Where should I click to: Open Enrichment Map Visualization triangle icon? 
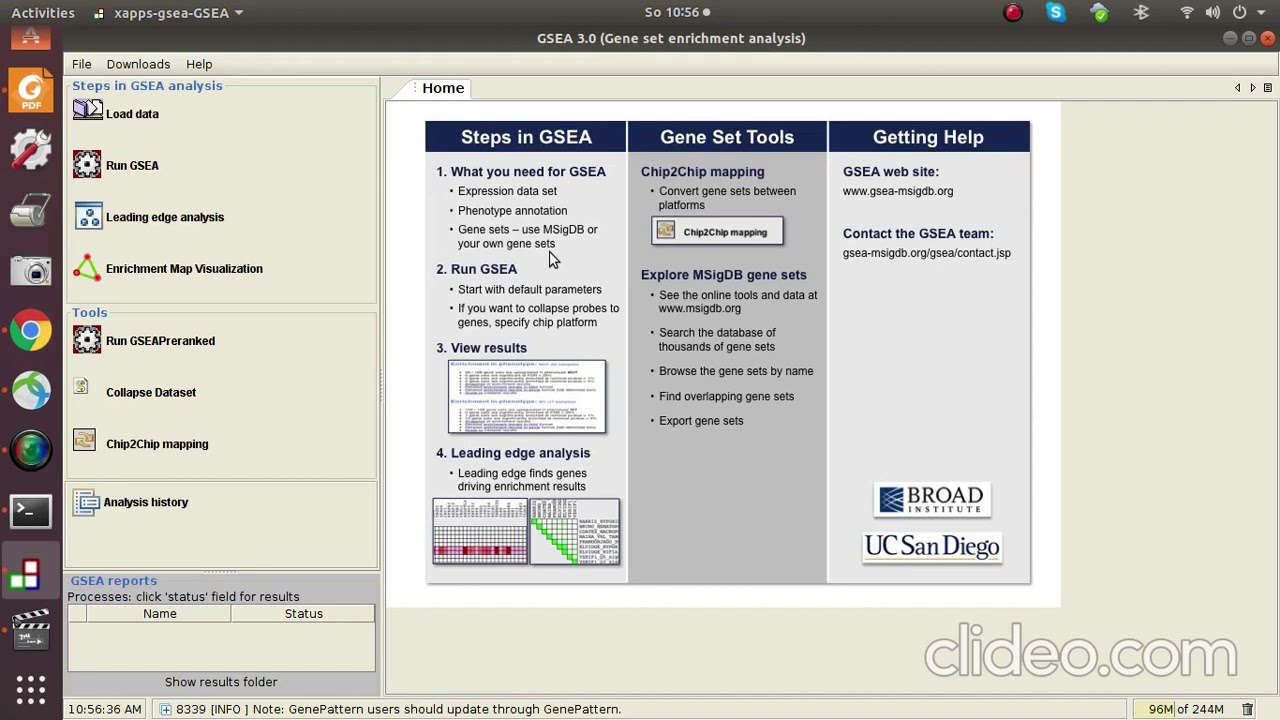tap(87, 267)
